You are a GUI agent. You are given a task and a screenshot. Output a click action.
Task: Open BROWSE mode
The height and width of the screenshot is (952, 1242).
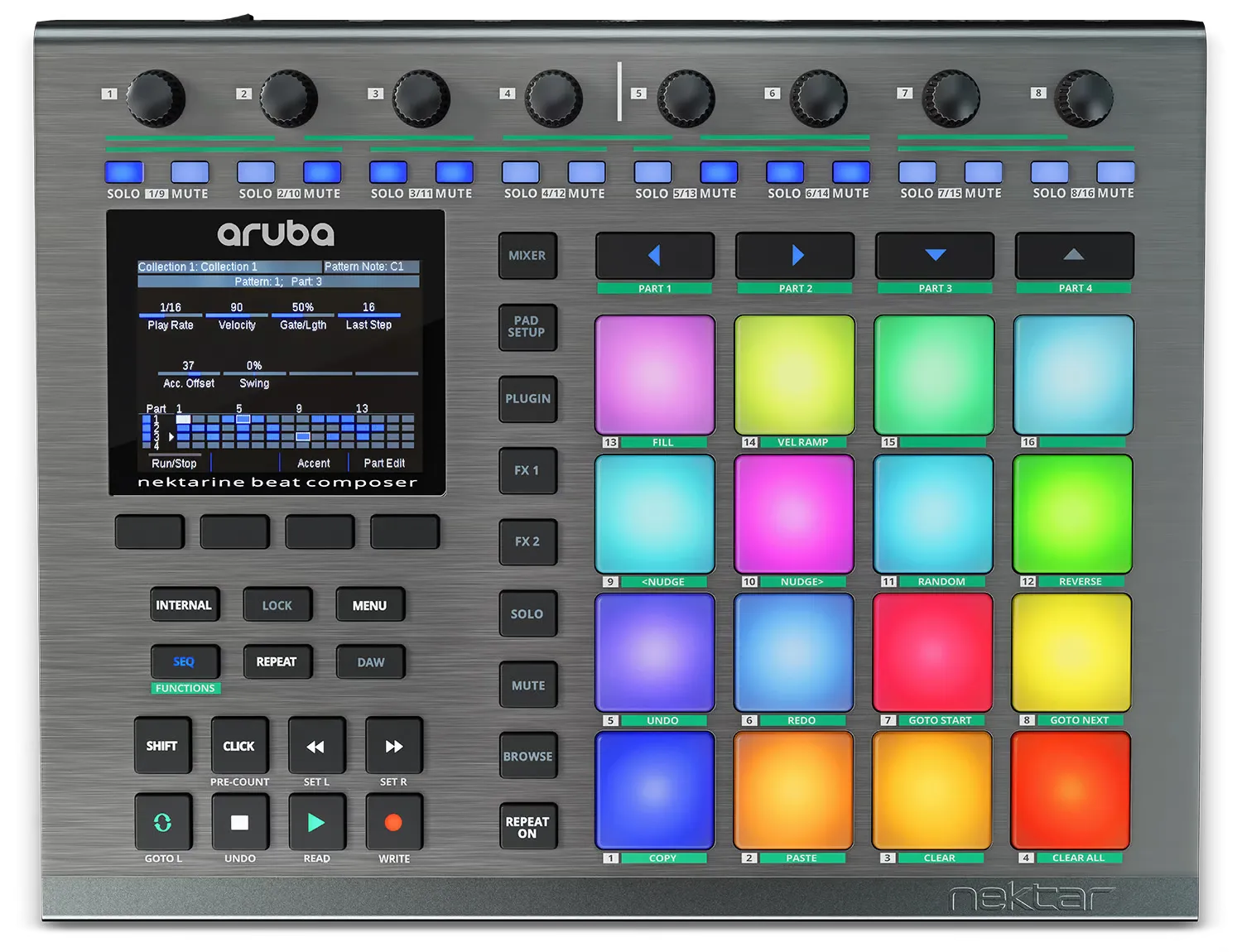[x=527, y=756]
